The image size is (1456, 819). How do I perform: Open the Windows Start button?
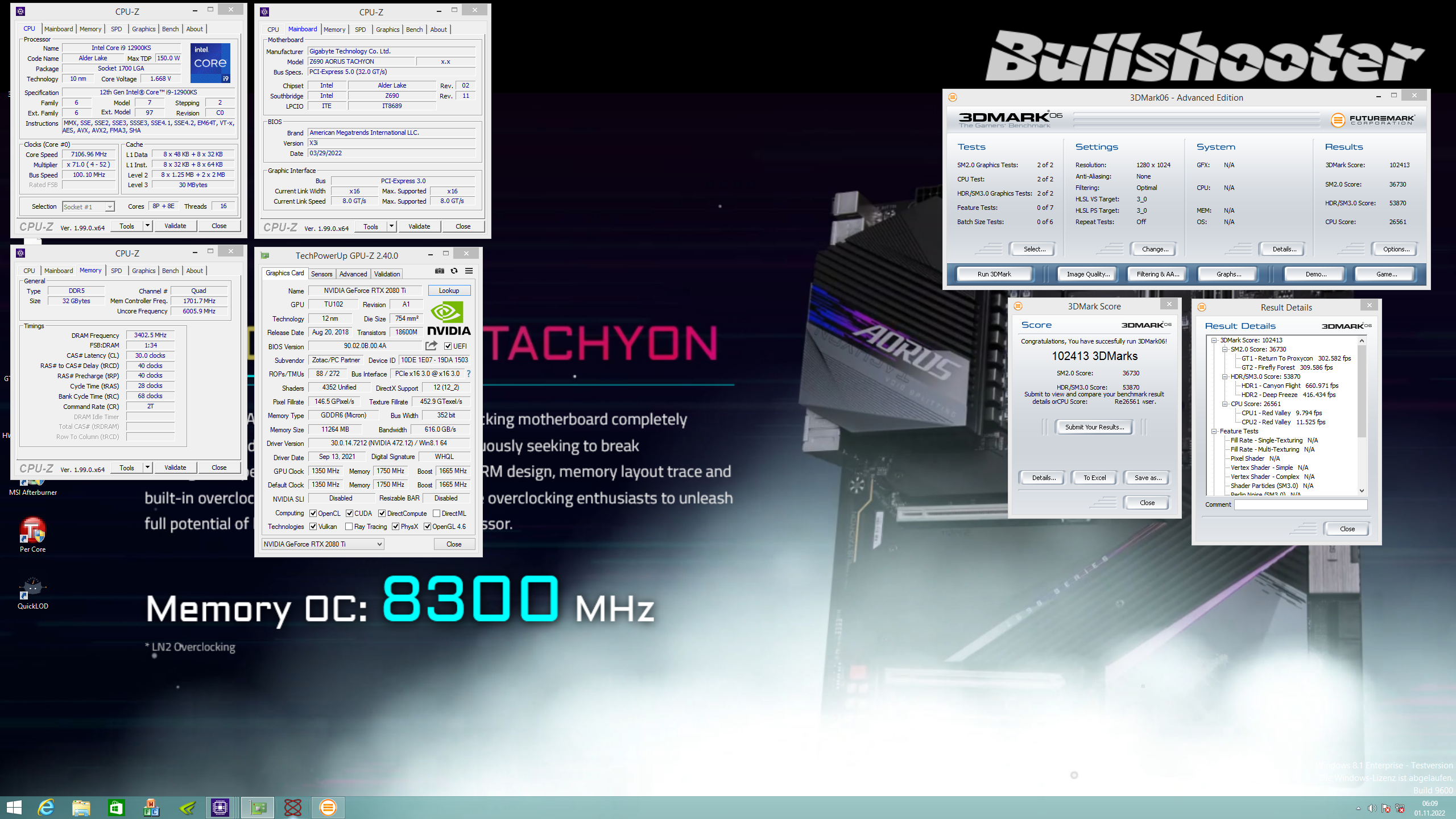point(14,807)
